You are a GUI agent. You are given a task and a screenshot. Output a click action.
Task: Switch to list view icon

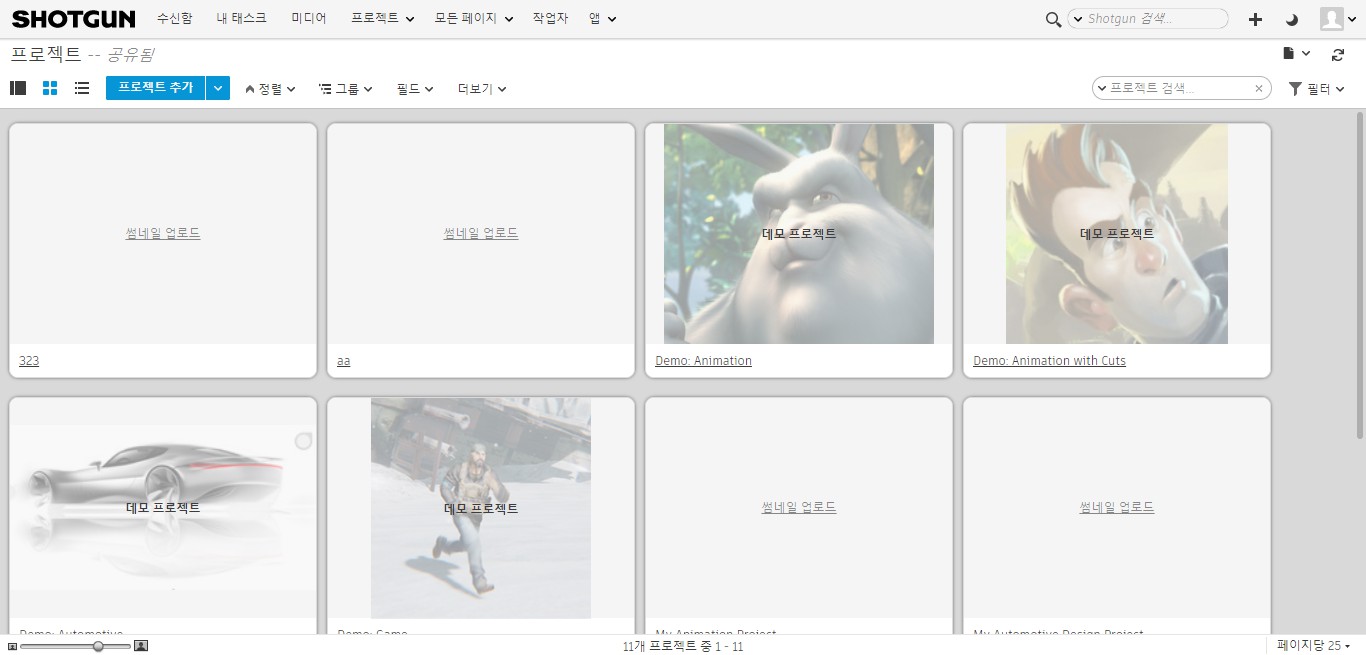point(82,88)
